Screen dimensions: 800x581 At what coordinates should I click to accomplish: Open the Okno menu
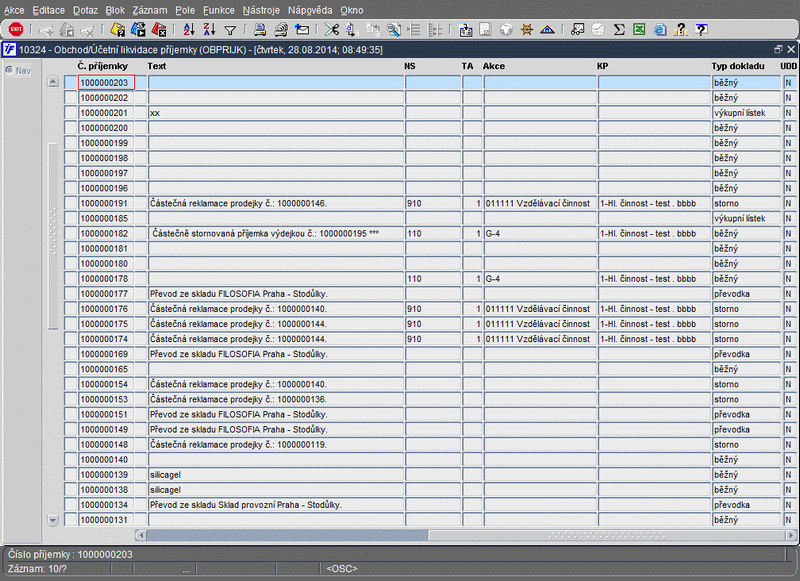352,10
